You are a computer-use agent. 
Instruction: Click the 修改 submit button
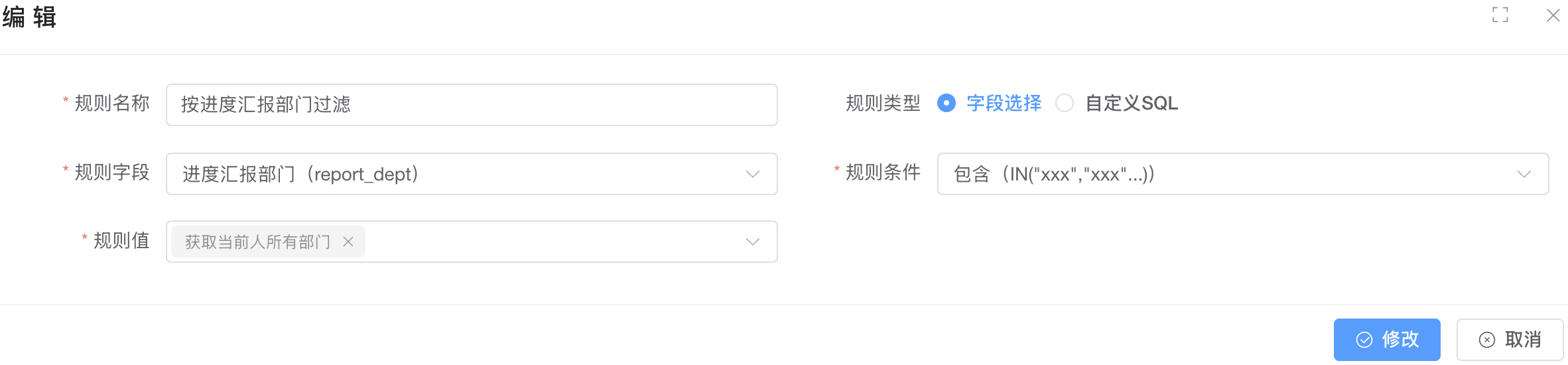[x=1387, y=340]
